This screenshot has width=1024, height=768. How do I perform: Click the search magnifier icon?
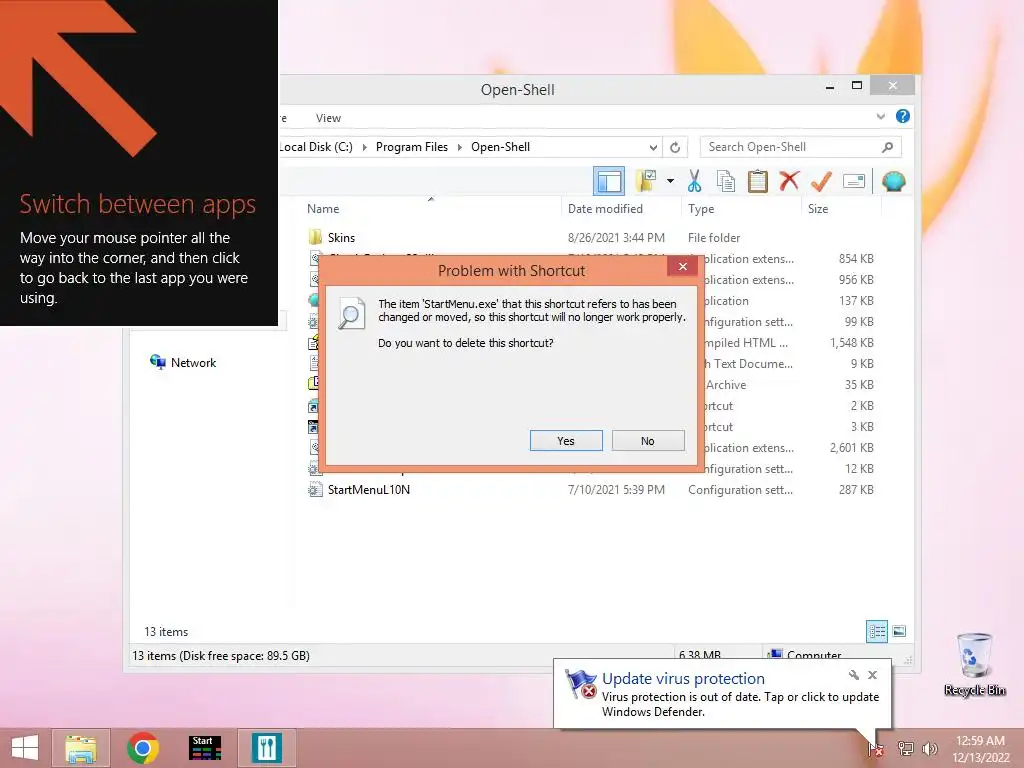[x=887, y=147]
